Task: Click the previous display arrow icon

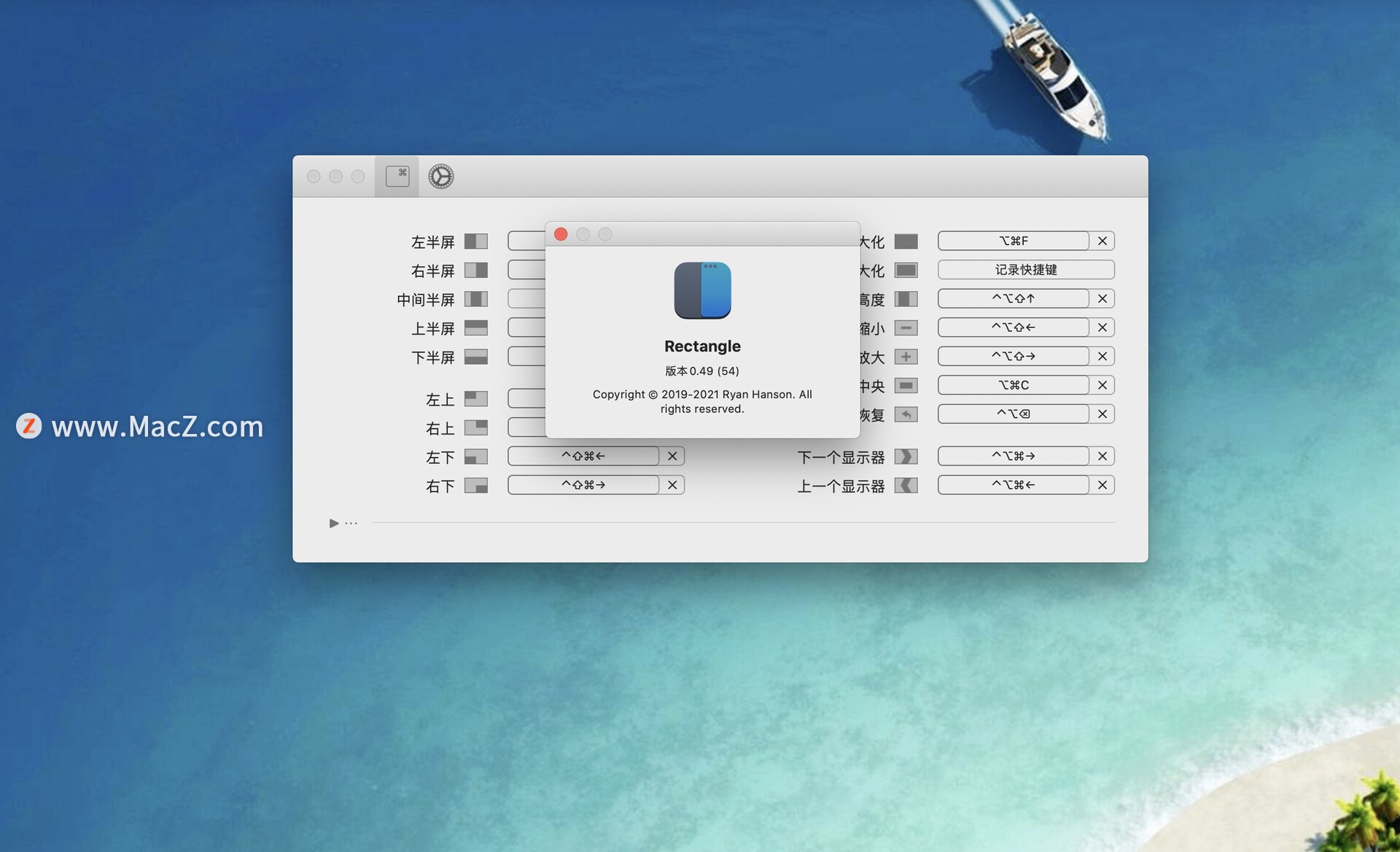Action: (x=906, y=486)
